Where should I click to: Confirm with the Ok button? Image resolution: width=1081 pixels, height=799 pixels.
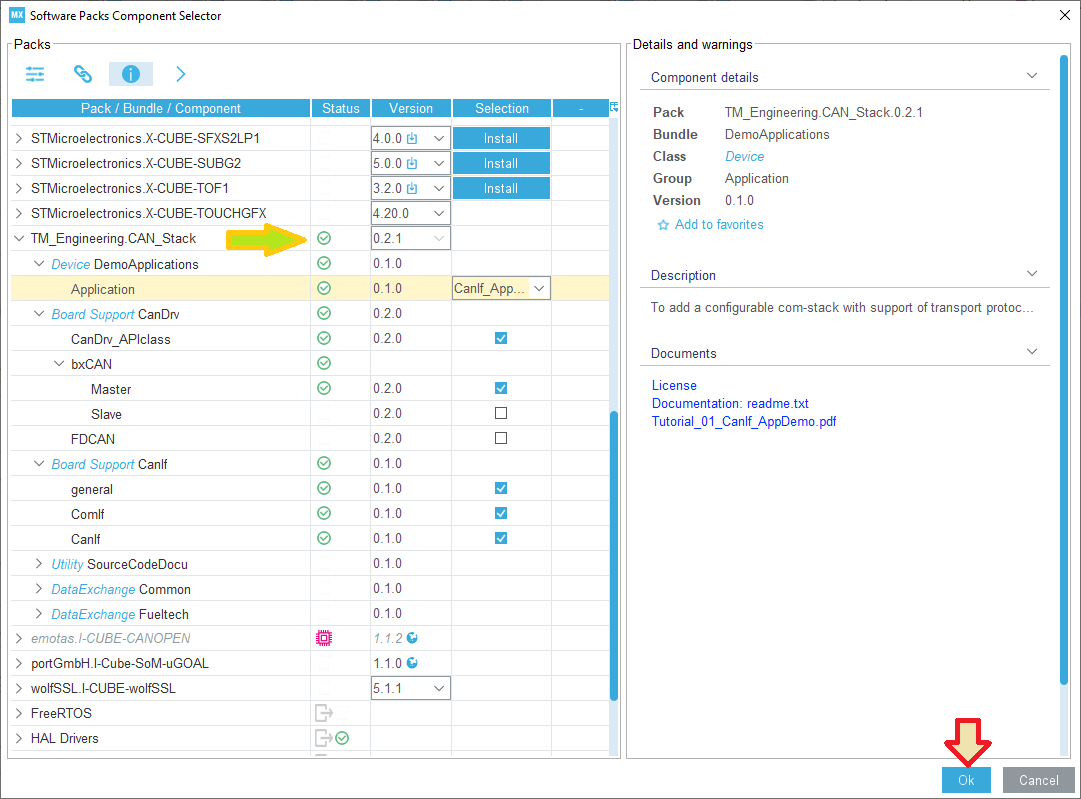point(966,780)
